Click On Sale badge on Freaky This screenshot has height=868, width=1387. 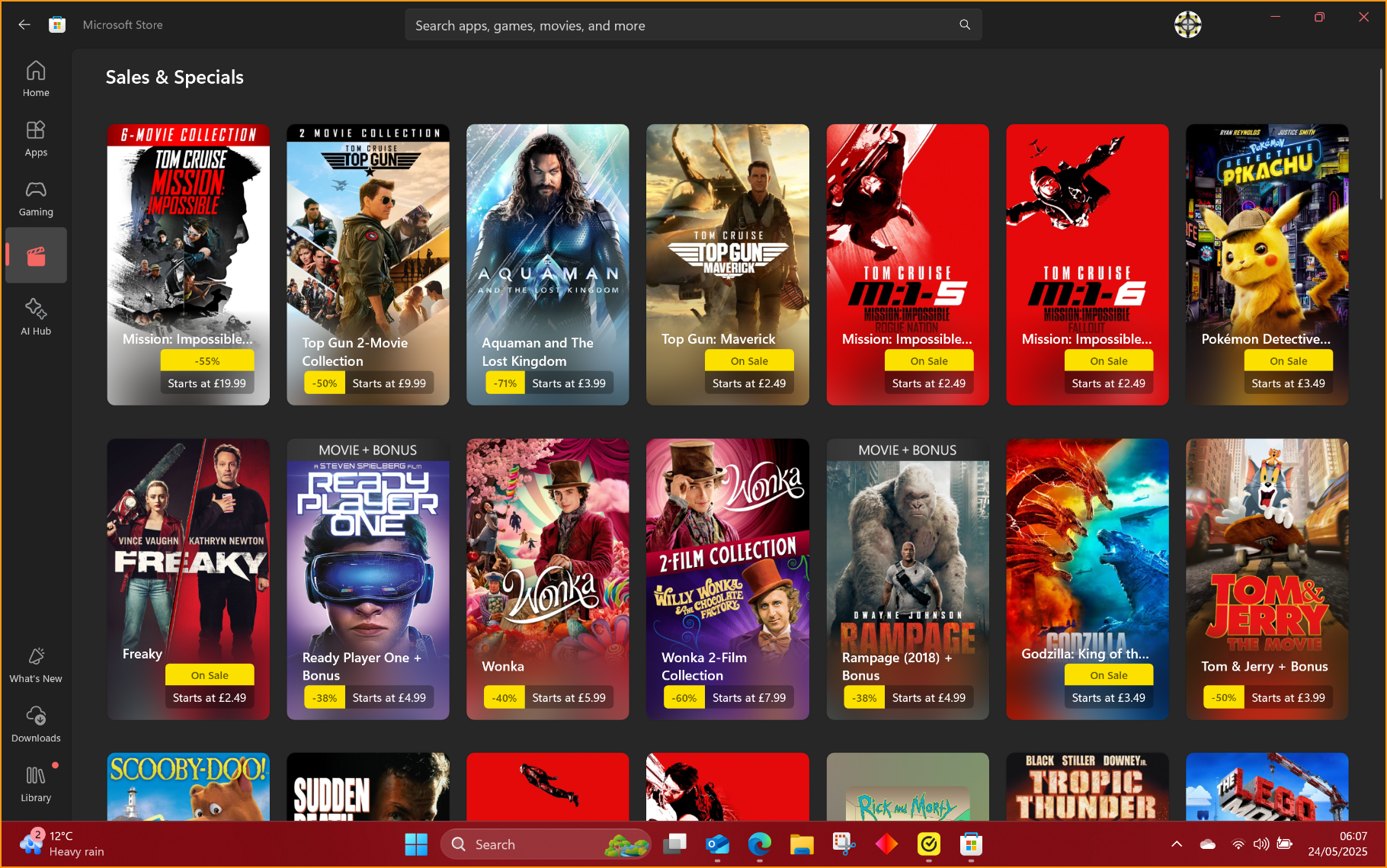tap(210, 675)
